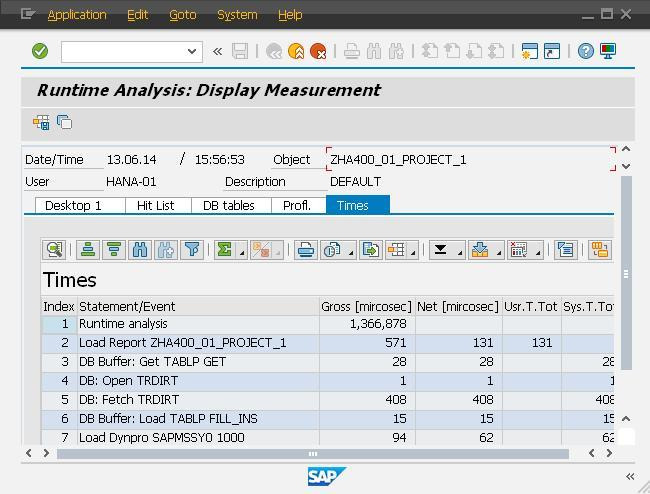The width and height of the screenshot is (650, 494).
Task: Open the Edit menu
Action: pos(137,15)
